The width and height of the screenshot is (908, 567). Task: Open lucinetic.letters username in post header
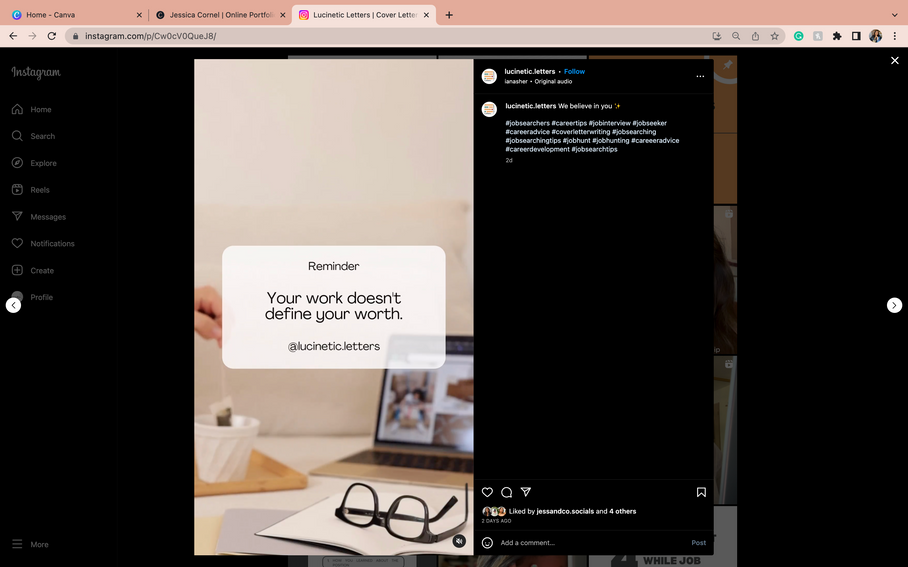(530, 72)
